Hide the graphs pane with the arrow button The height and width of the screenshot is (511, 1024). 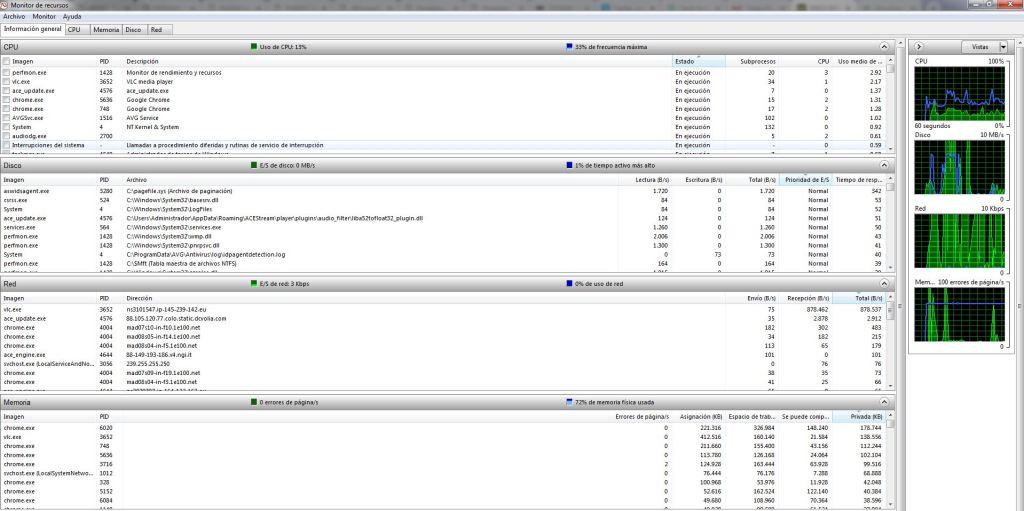[919, 46]
